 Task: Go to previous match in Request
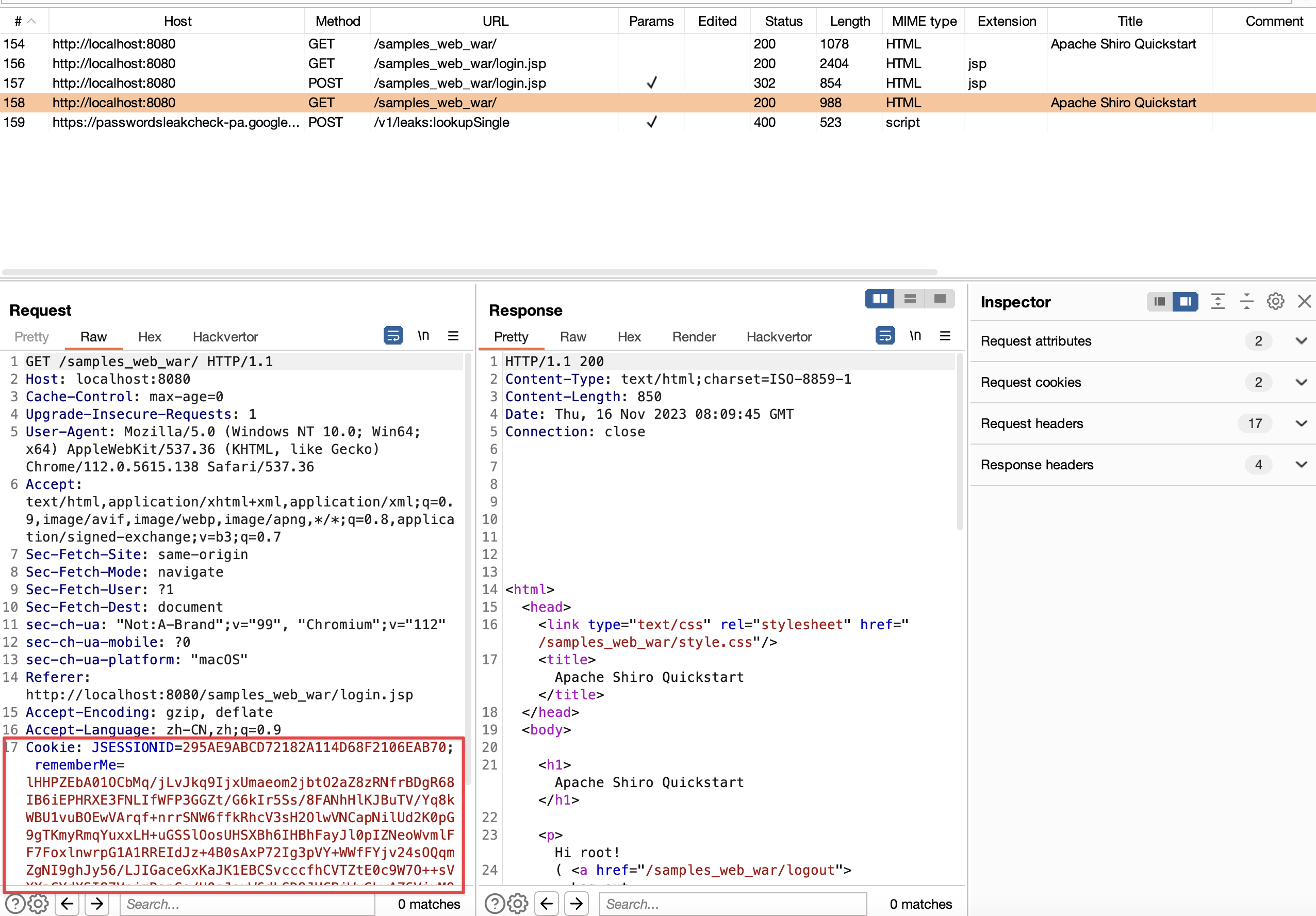tap(67, 904)
